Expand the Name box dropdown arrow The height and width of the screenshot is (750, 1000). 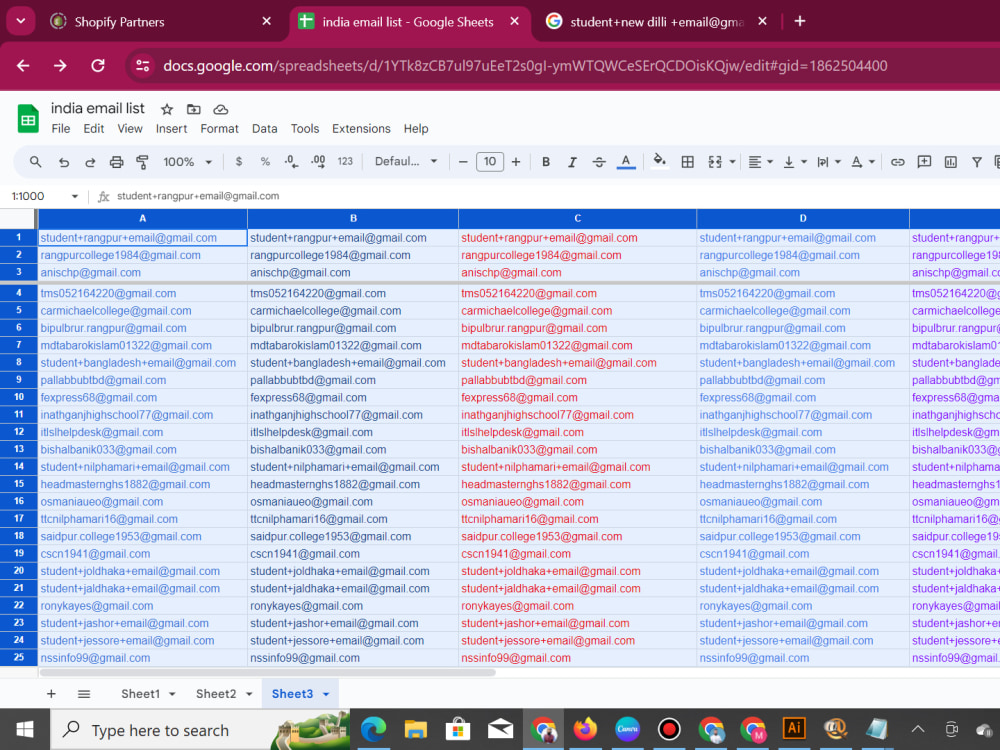(75, 196)
